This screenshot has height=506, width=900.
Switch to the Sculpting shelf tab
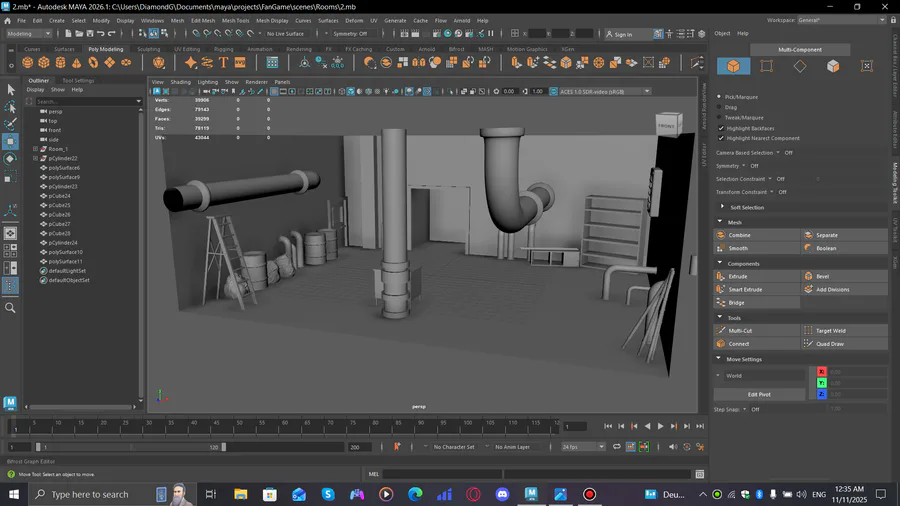pyautogui.click(x=148, y=49)
